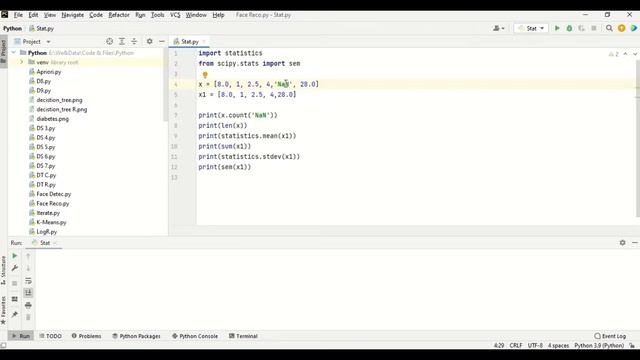Screen dimensions: 640x360
Task: Open Run panel settings gear
Action: tap(622, 242)
